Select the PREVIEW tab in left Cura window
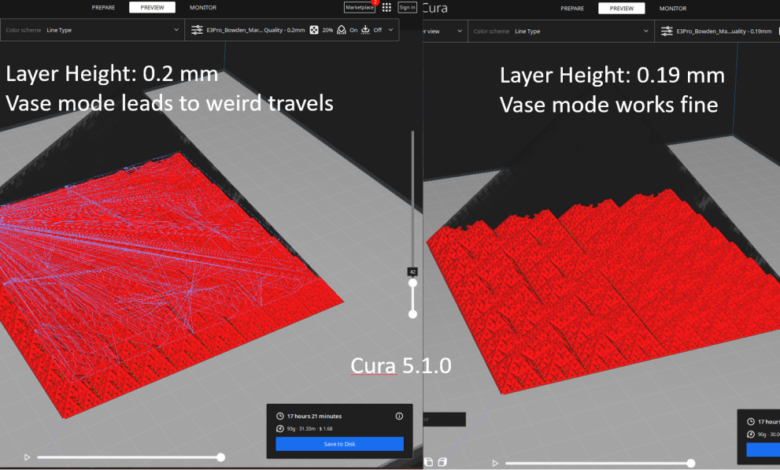 [x=152, y=7]
